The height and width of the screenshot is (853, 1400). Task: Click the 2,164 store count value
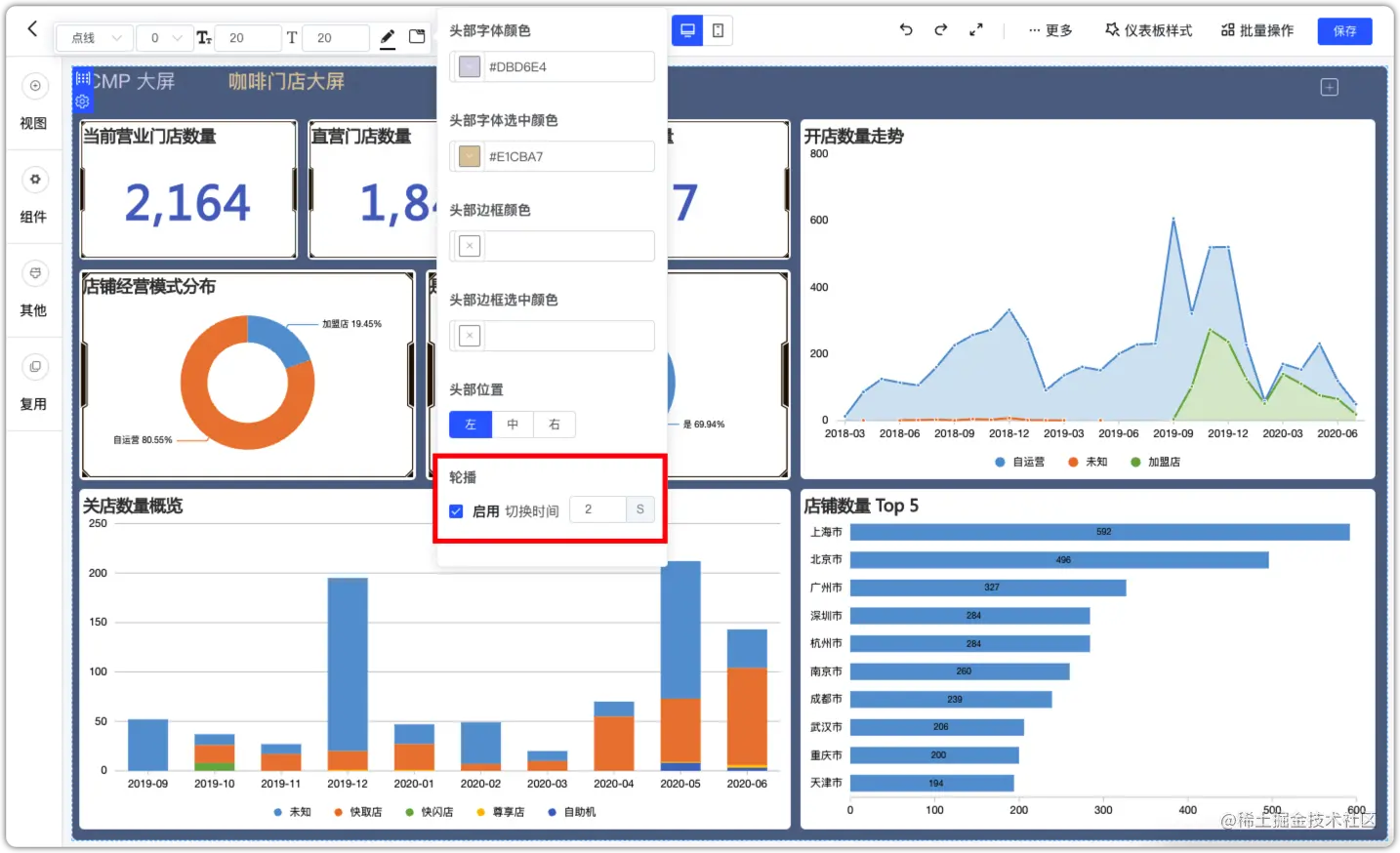pos(187,203)
